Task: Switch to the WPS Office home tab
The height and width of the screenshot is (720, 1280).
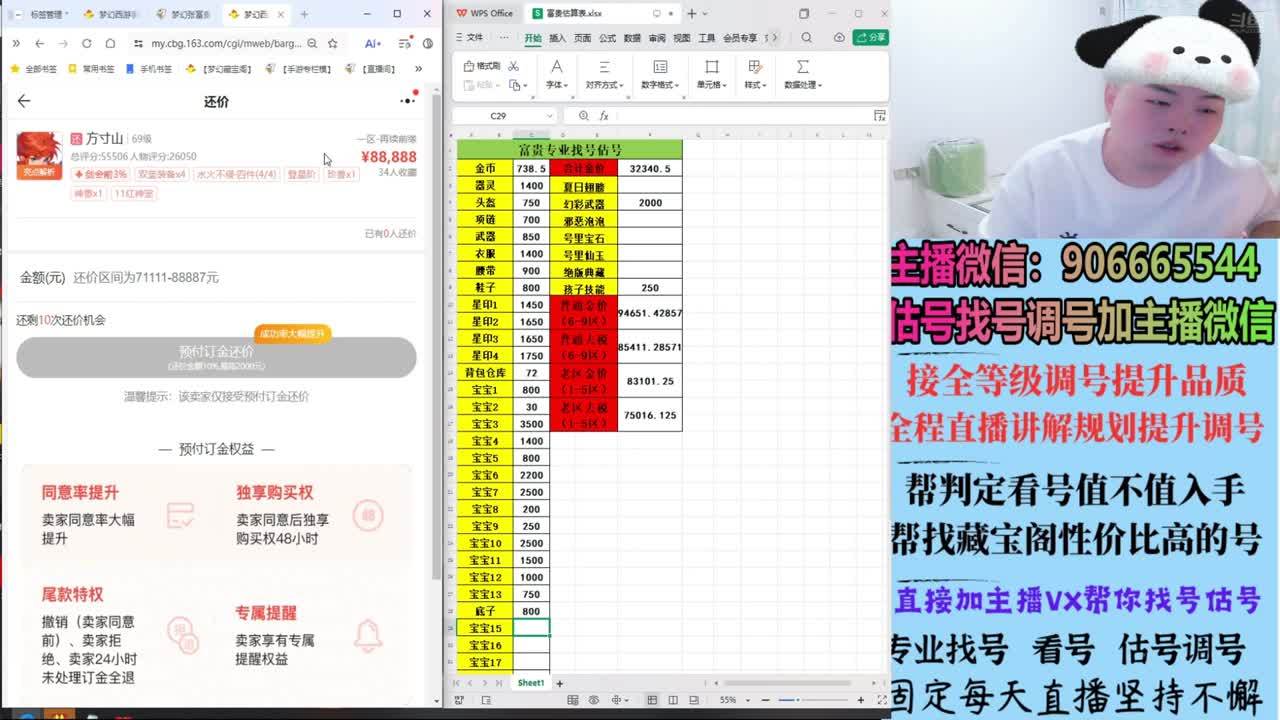Action: click(x=486, y=14)
